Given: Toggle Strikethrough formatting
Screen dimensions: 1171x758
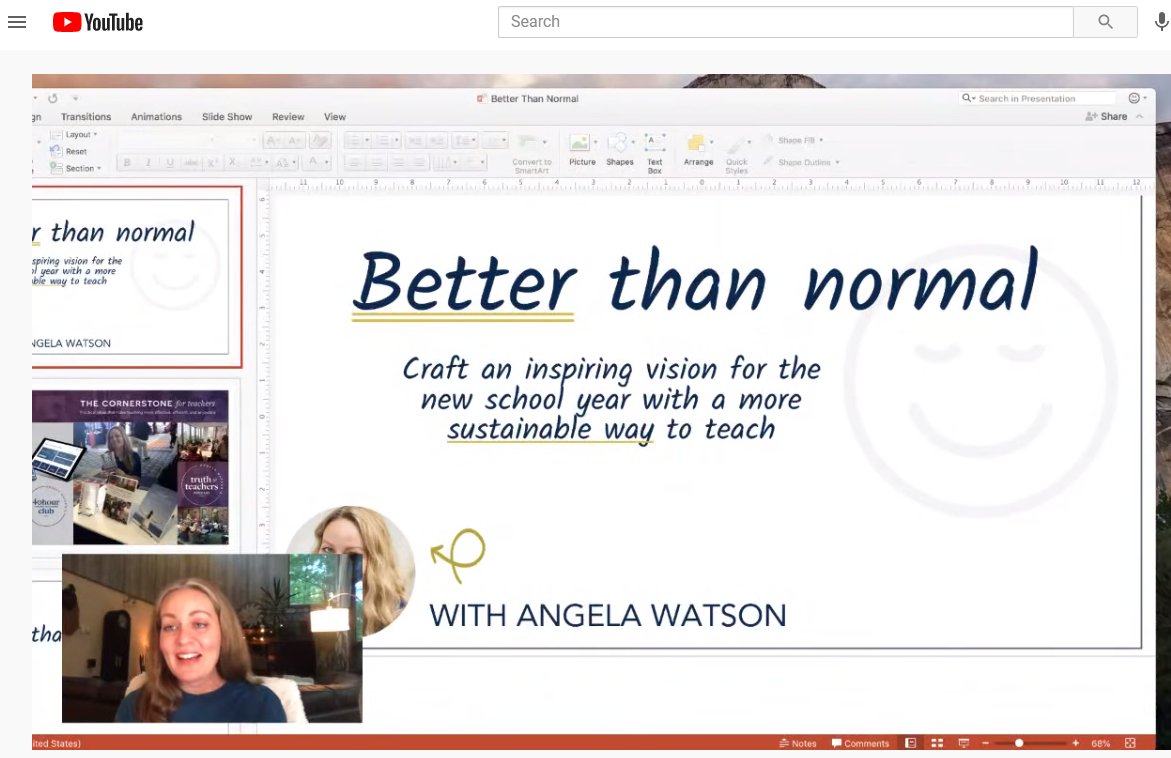Looking at the screenshot, I should pos(191,162).
